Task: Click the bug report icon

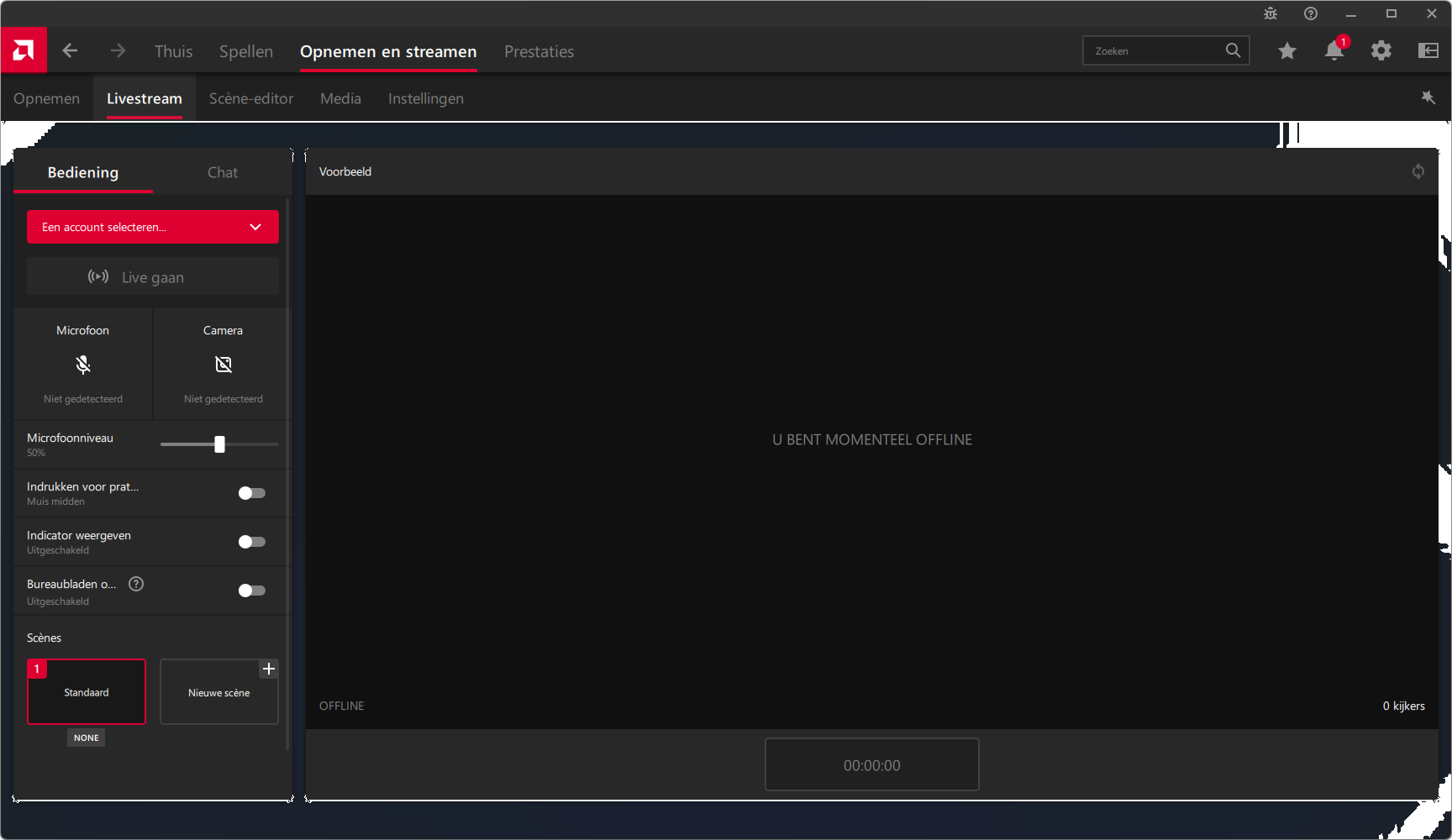Action: pos(1270,13)
